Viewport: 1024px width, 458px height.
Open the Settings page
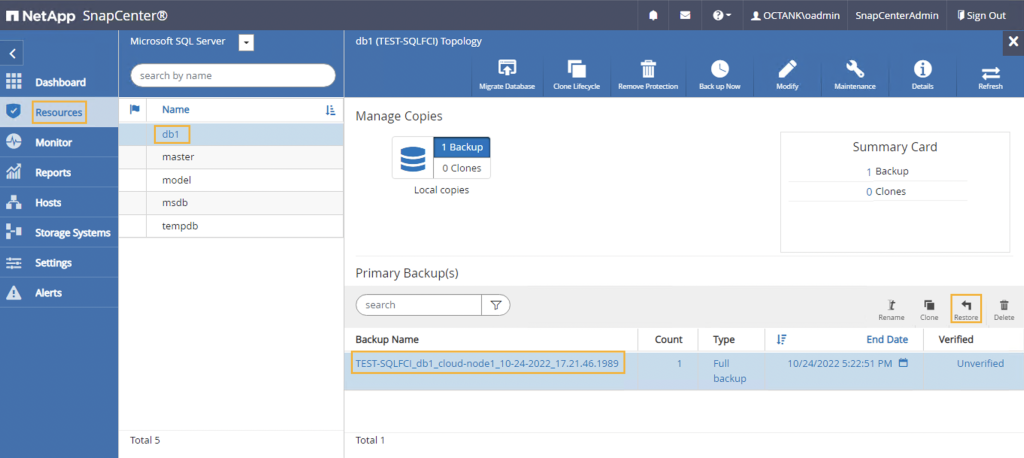tap(54, 263)
